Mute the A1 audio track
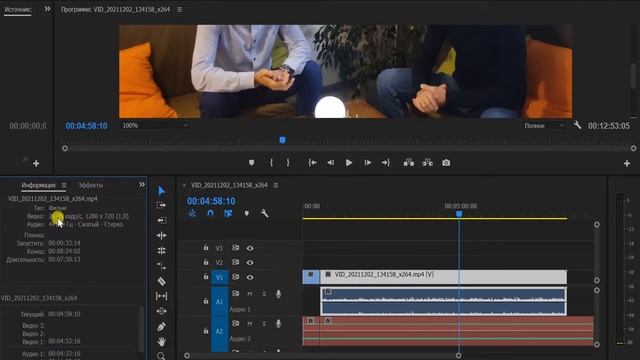Viewport: 640px width, 360px height. [250, 293]
